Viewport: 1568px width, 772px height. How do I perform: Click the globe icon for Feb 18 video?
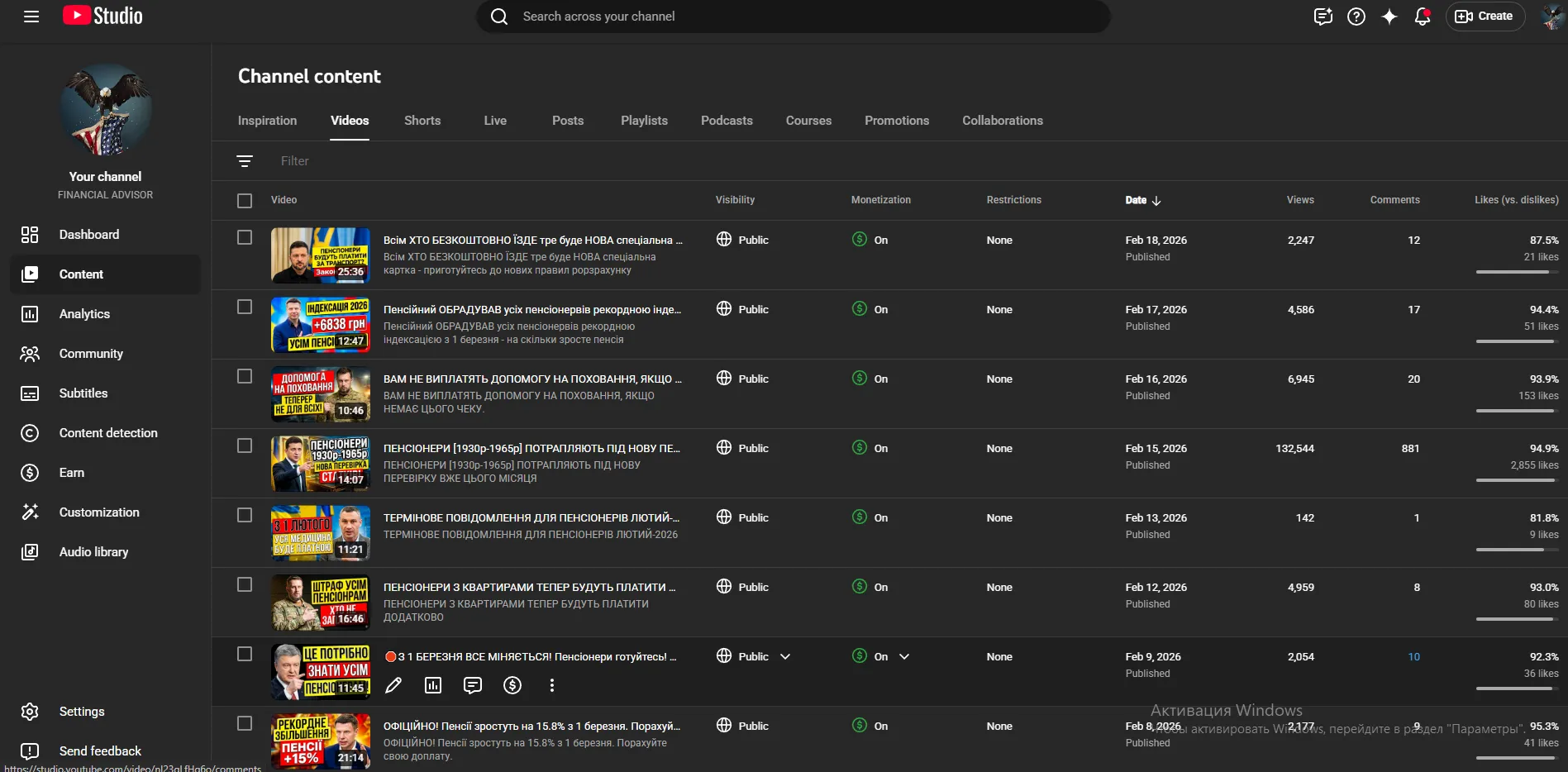724,240
